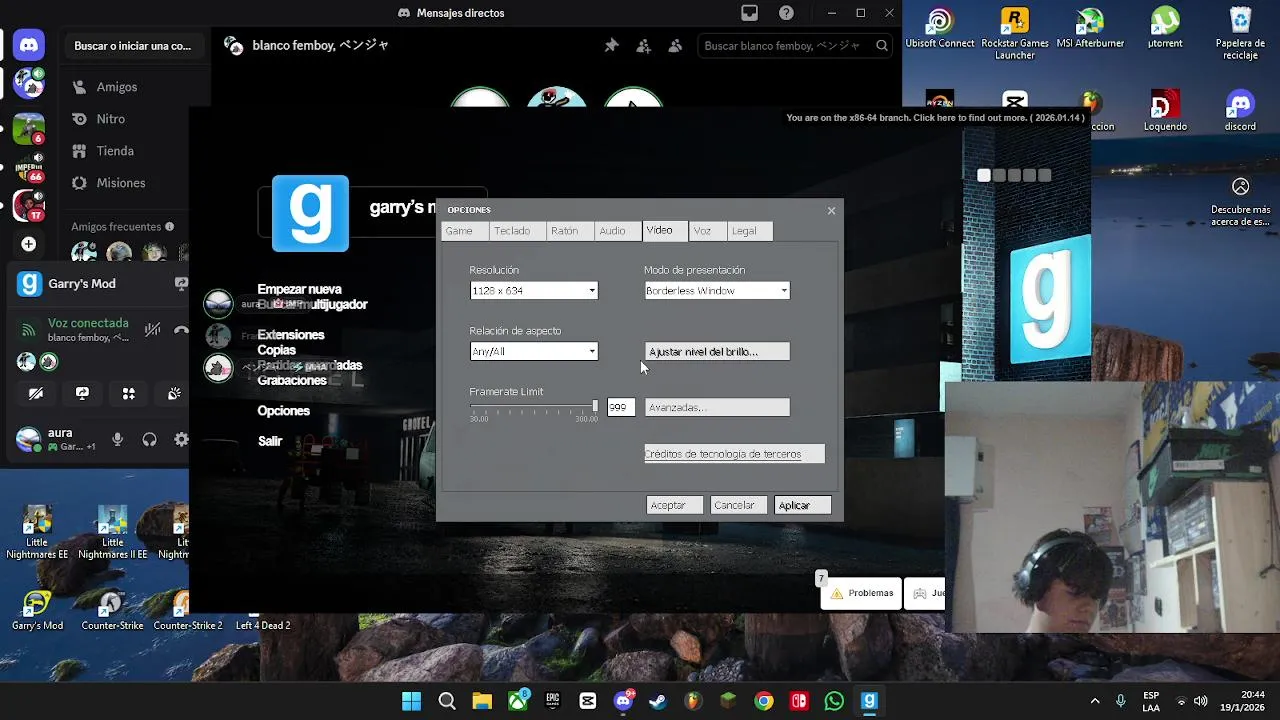Open Epic Games from the taskbar
1280x720 pixels.
point(552,701)
